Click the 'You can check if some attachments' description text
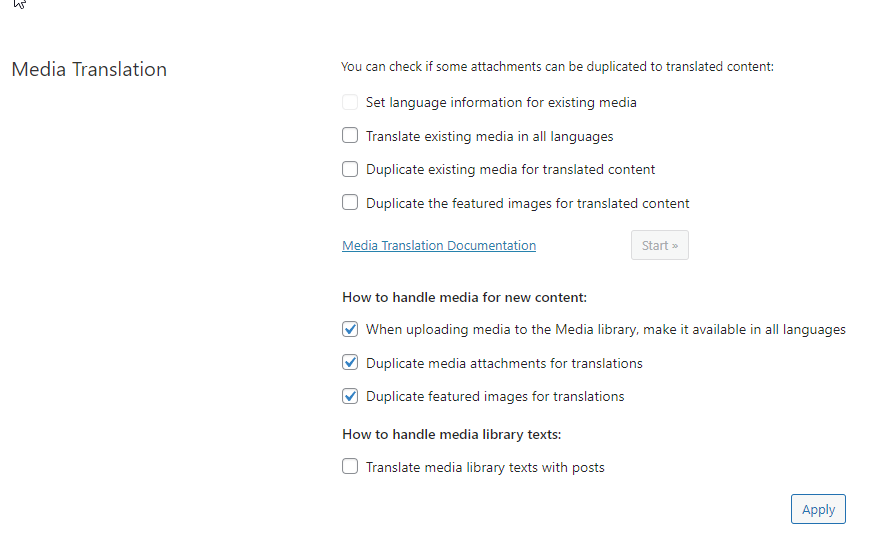 pyautogui.click(x=557, y=67)
